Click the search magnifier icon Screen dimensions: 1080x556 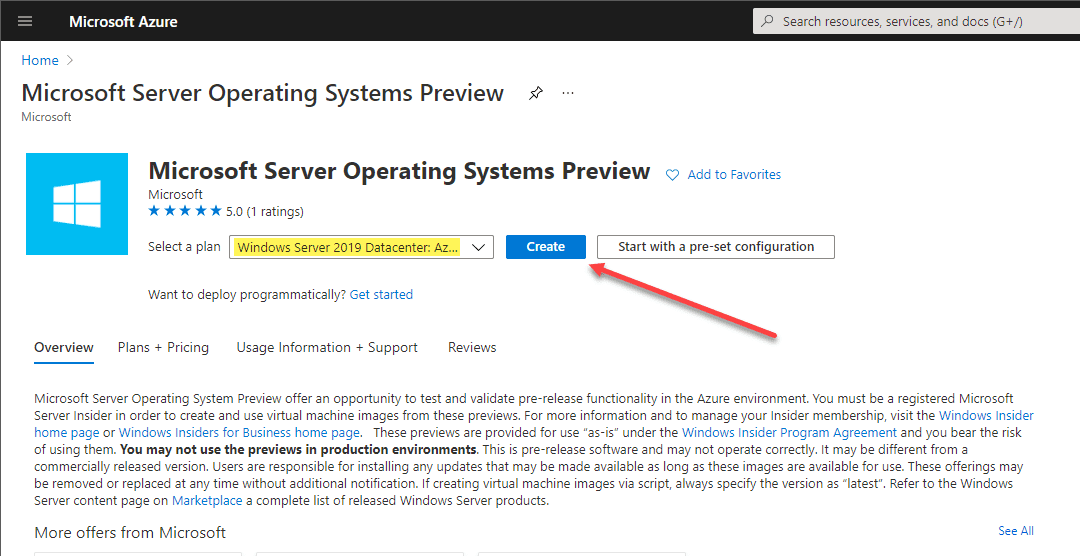[x=768, y=21]
